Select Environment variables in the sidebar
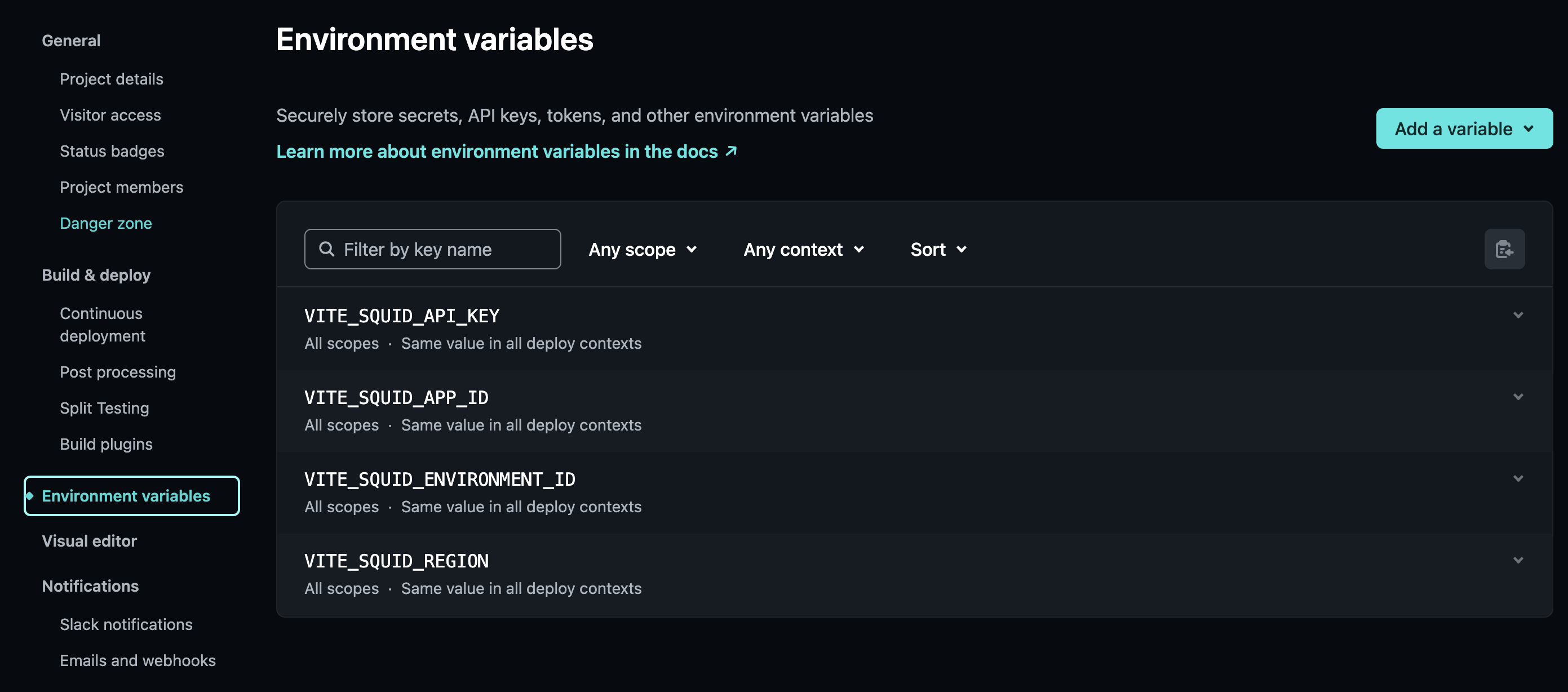The width and height of the screenshot is (1568, 692). pos(125,495)
